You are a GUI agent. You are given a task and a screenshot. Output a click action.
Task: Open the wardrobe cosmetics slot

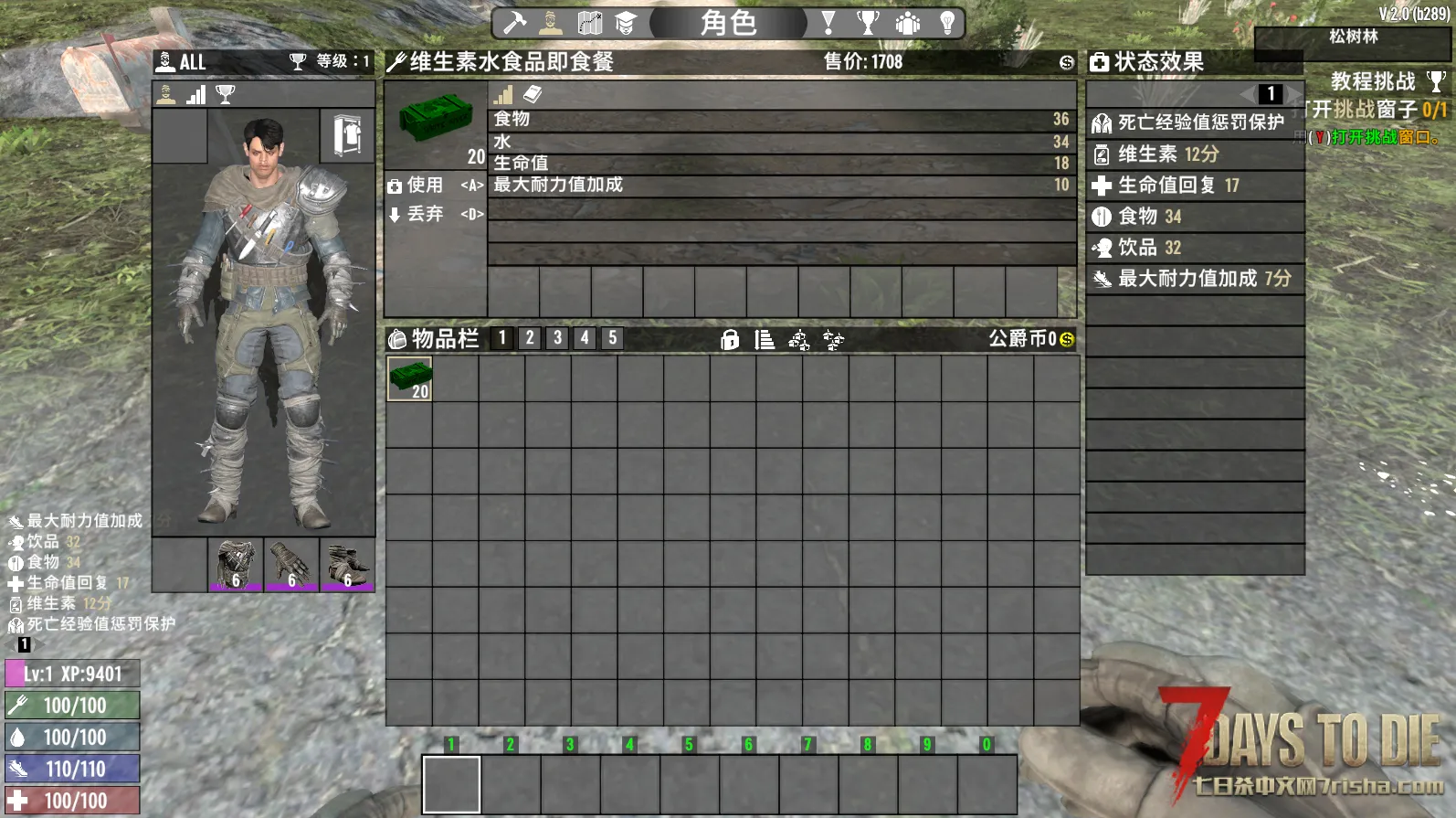pos(347,136)
